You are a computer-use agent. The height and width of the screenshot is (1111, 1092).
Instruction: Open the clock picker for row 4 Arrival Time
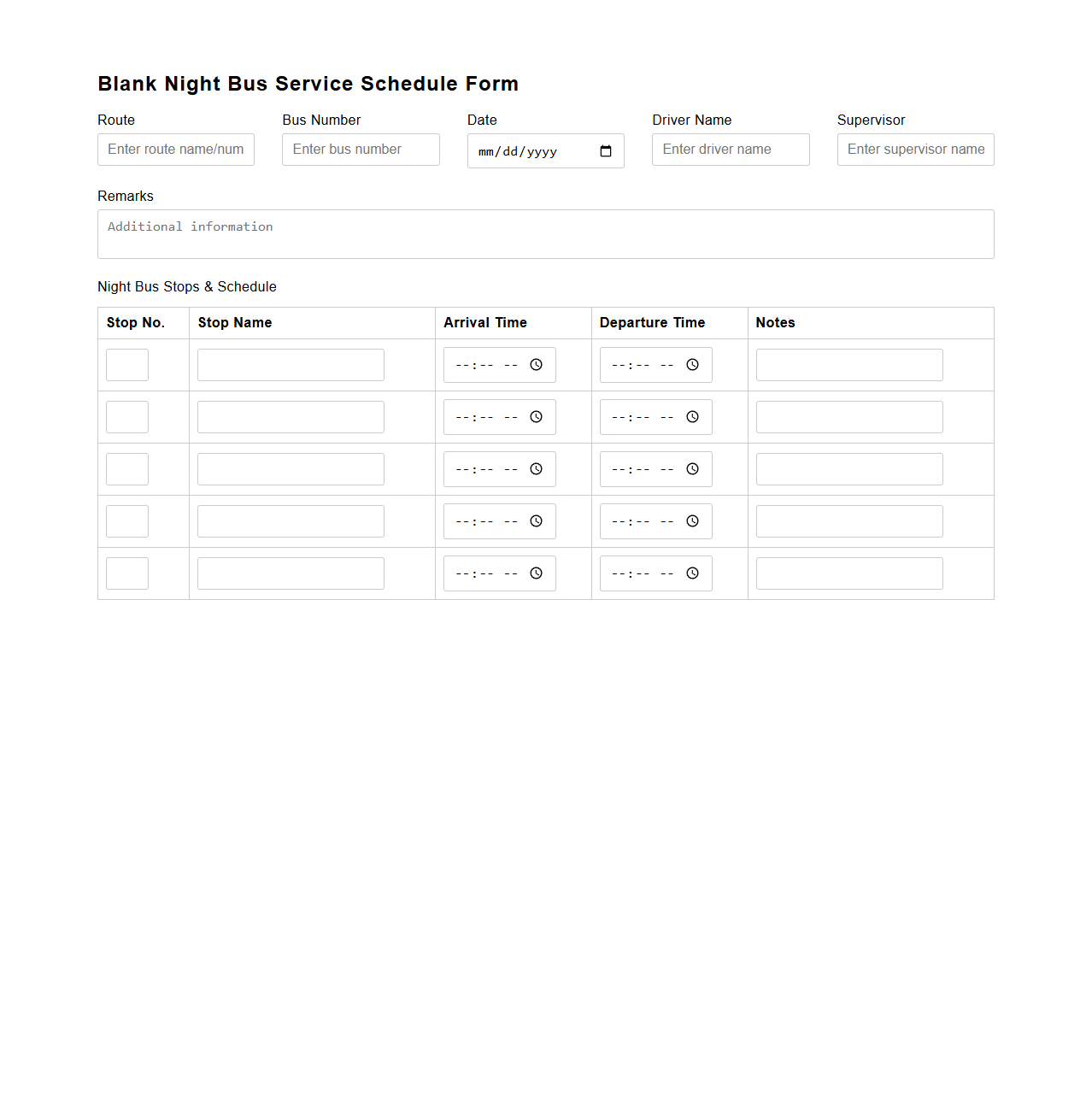[x=536, y=521]
